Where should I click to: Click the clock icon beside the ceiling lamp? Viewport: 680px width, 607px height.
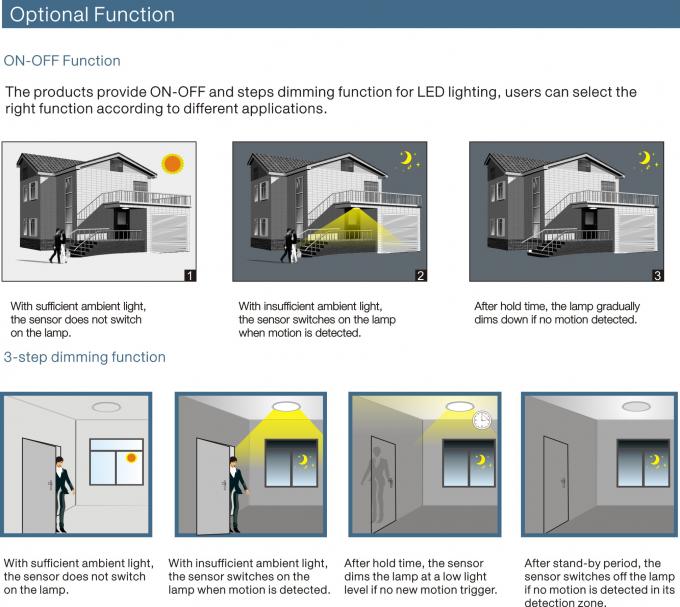[481, 422]
